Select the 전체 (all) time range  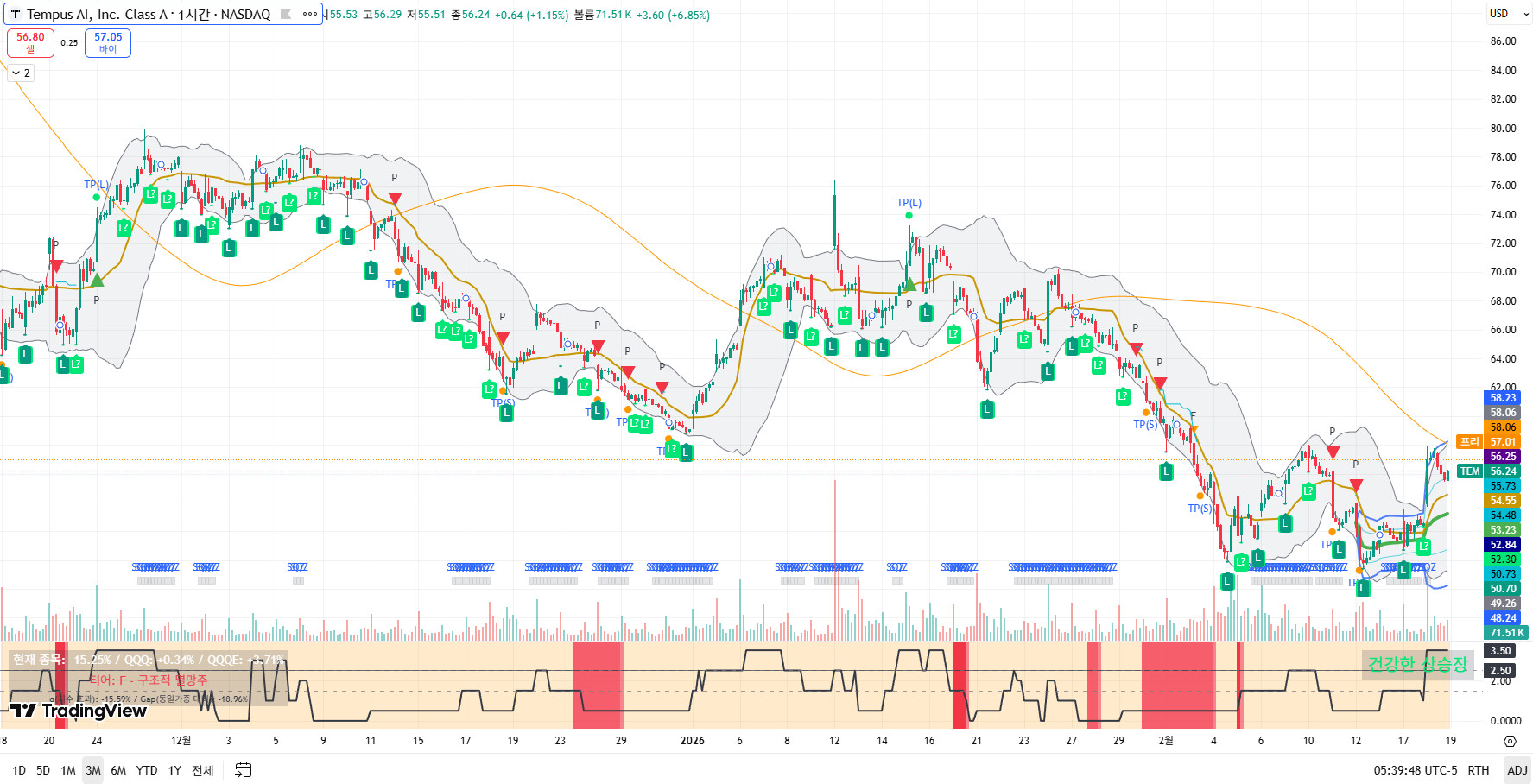click(203, 770)
